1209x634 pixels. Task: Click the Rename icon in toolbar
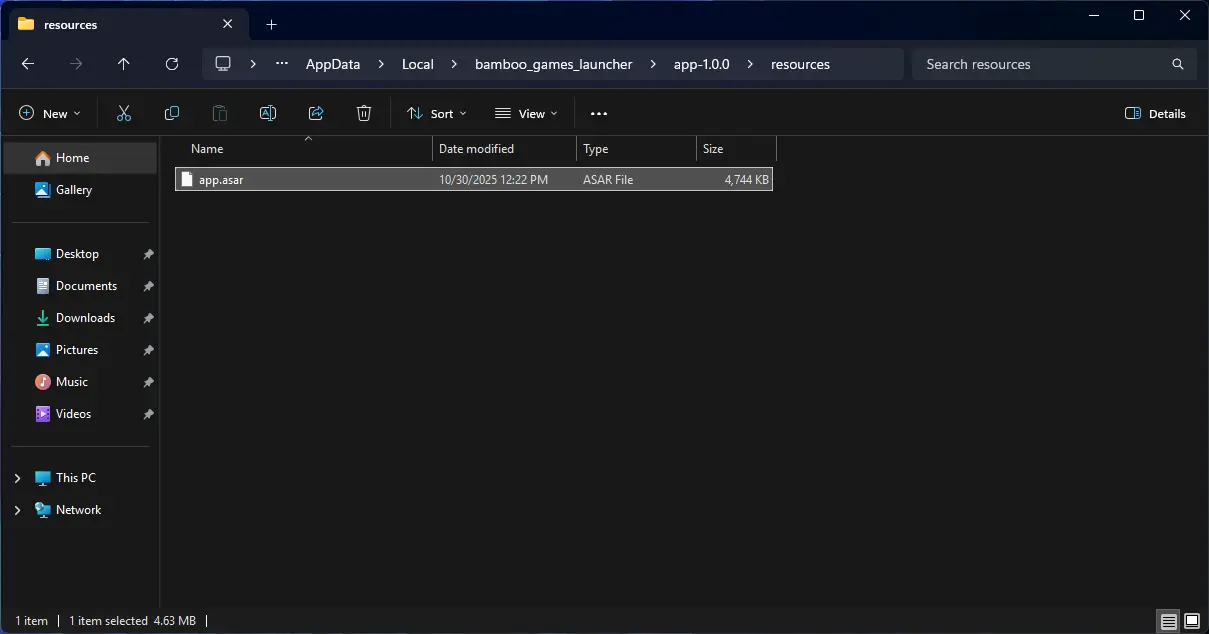tap(268, 114)
